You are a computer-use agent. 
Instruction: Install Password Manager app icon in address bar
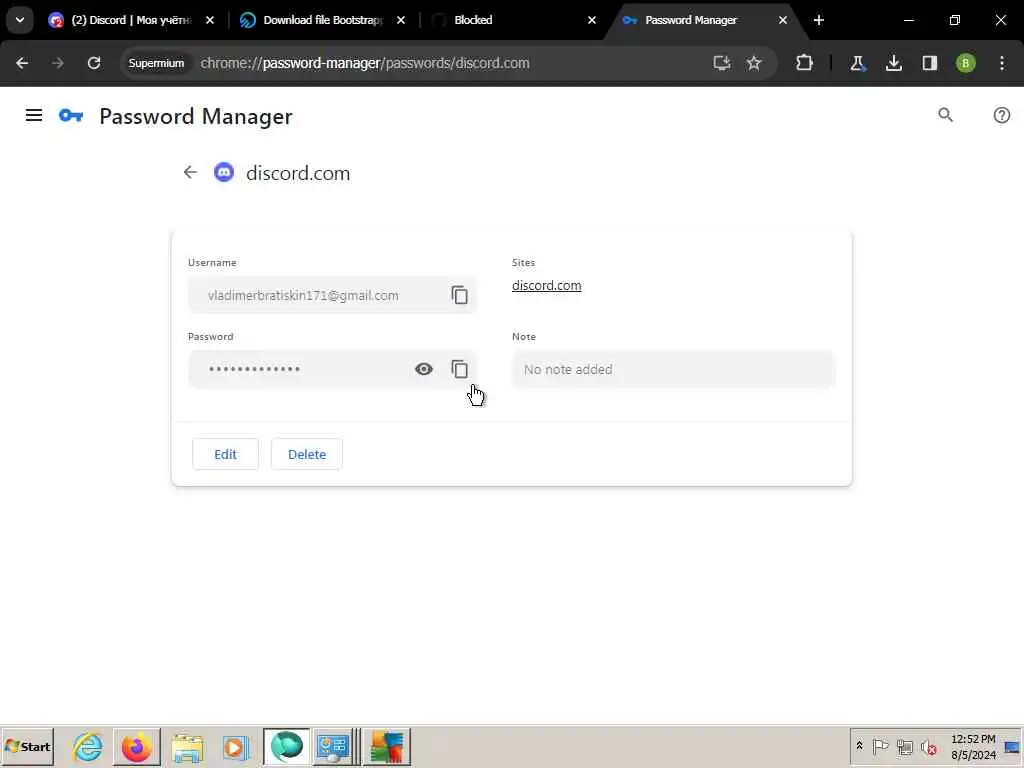click(x=721, y=63)
